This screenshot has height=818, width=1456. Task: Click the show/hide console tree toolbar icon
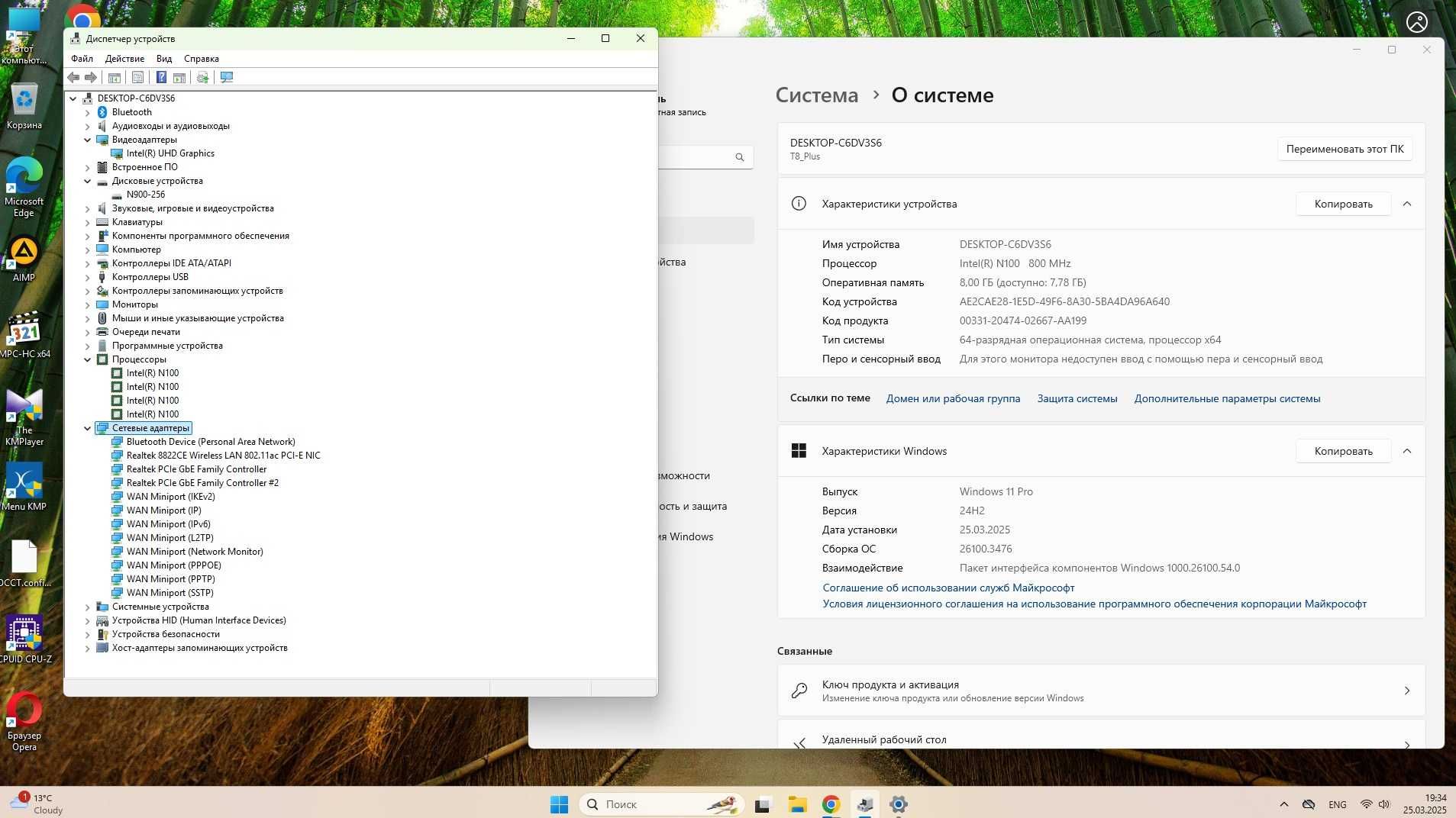point(115,77)
